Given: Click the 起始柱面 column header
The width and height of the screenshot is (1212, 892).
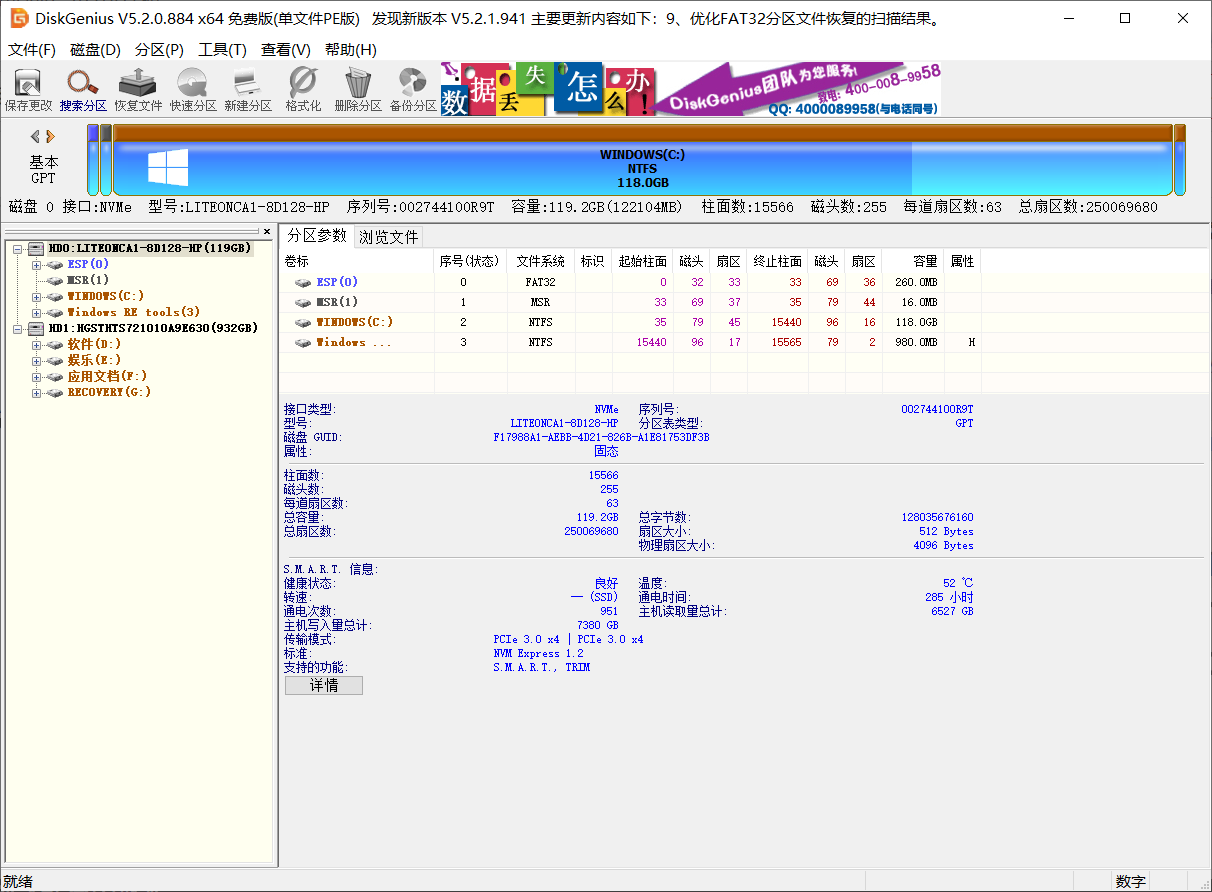Looking at the screenshot, I should pos(642,261).
